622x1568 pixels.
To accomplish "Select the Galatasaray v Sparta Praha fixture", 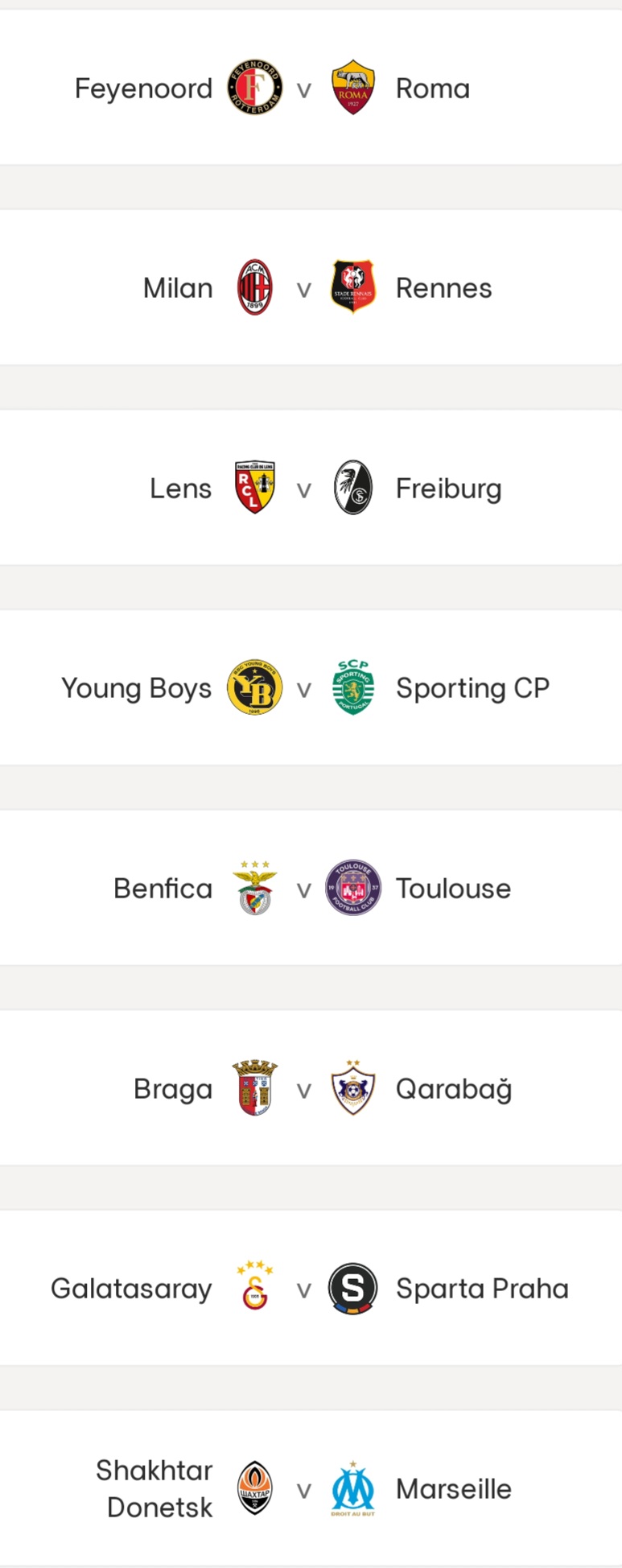I will click(x=311, y=1288).
